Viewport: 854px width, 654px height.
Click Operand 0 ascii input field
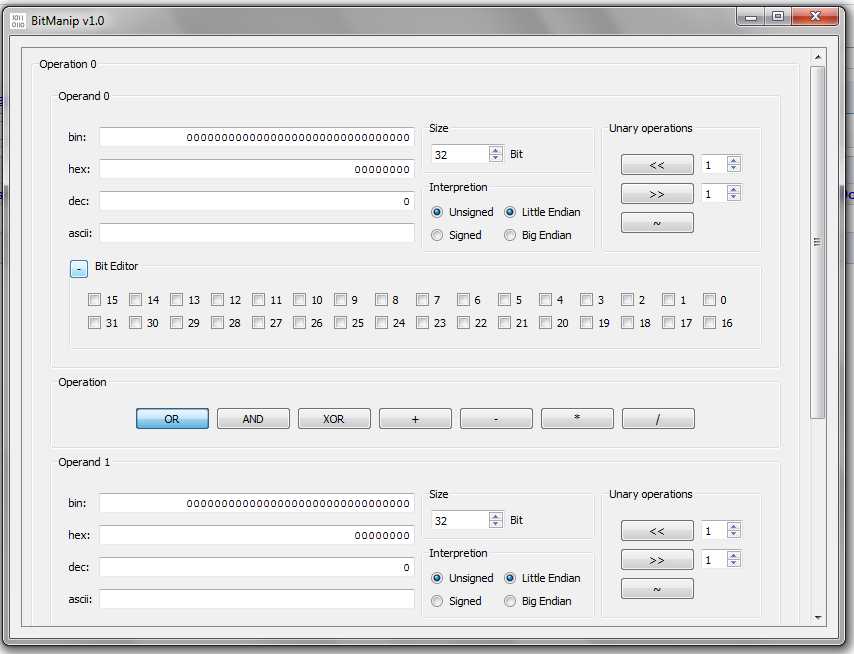(x=257, y=233)
